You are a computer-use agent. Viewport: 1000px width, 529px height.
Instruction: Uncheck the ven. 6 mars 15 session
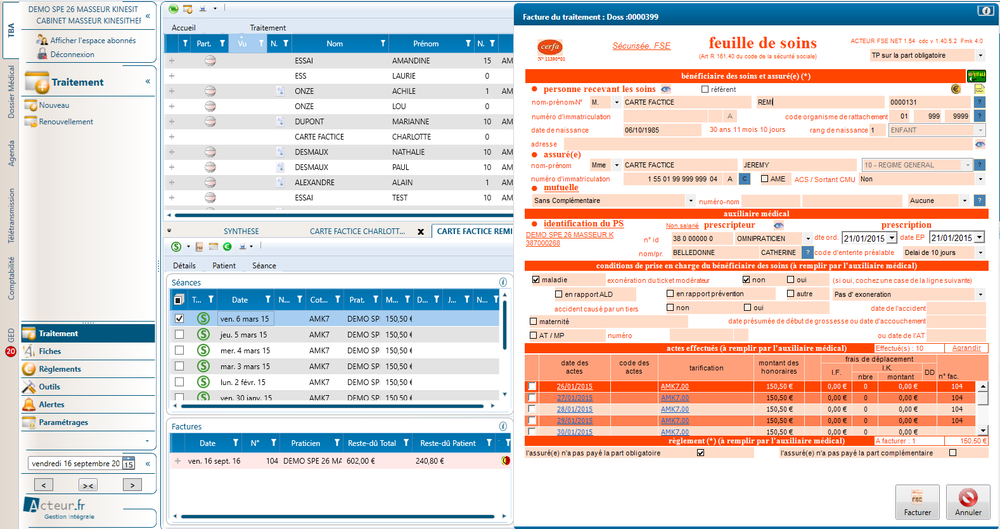click(179, 318)
